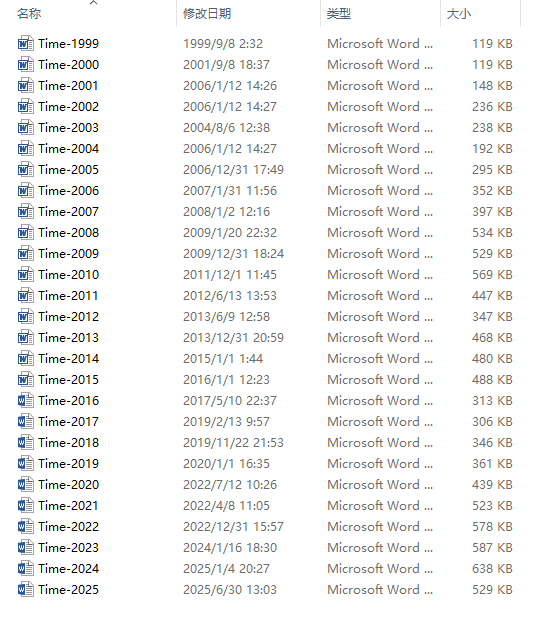Select the file named Time-2001
The height and width of the screenshot is (620, 545).
pos(68,86)
